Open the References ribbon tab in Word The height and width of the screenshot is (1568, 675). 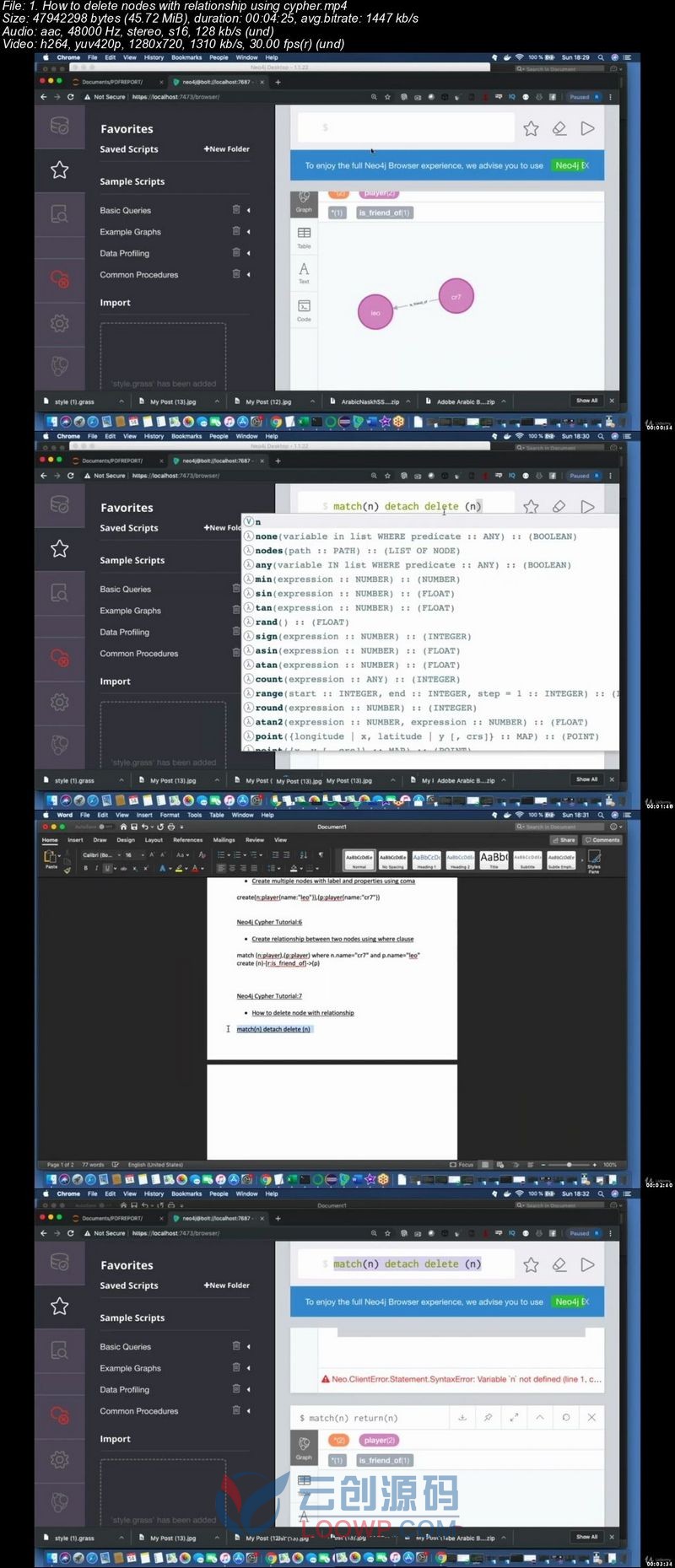tap(187, 840)
